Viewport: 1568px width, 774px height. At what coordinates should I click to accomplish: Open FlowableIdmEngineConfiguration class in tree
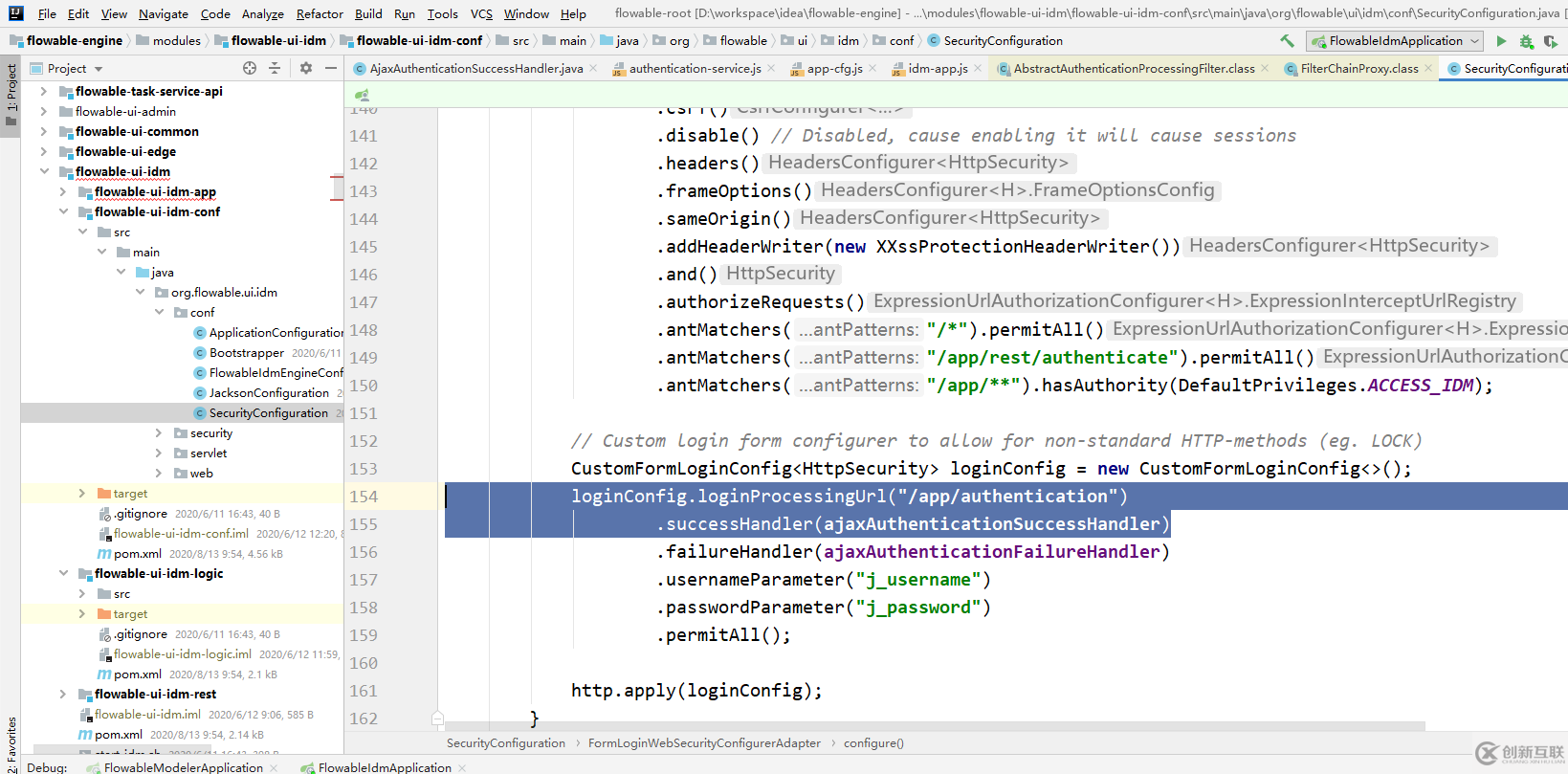(x=269, y=373)
